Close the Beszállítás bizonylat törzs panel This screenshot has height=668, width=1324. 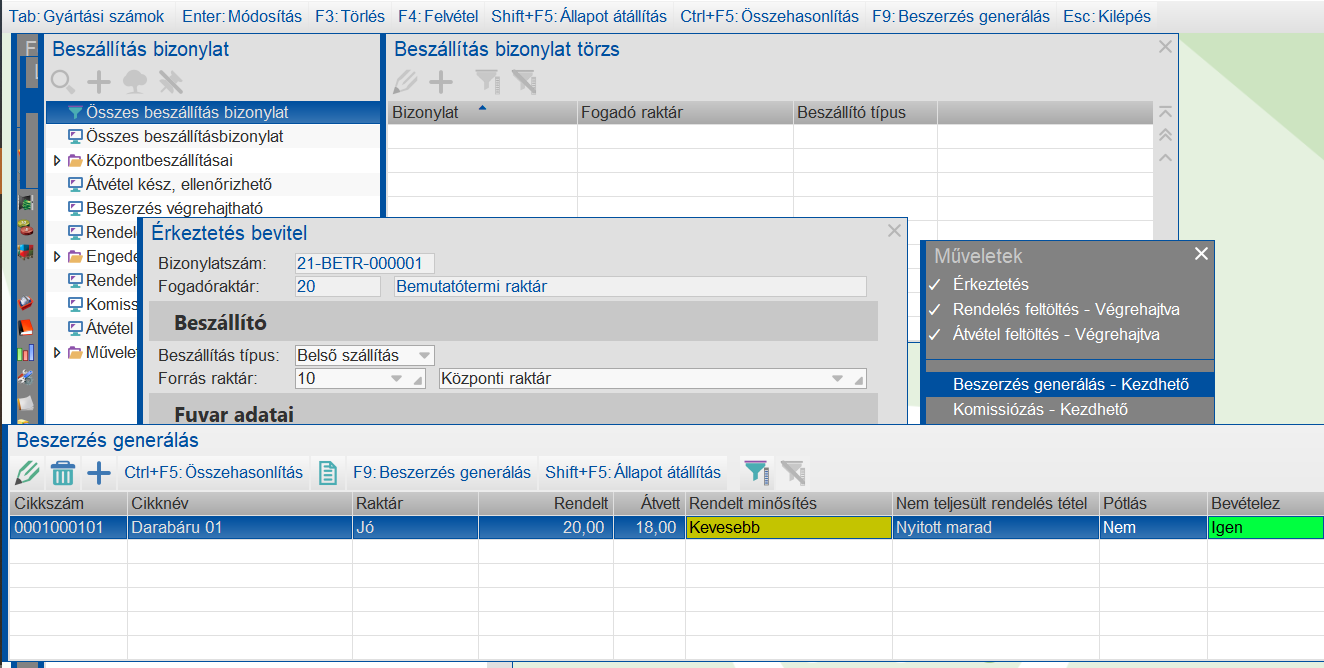[x=1165, y=46]
